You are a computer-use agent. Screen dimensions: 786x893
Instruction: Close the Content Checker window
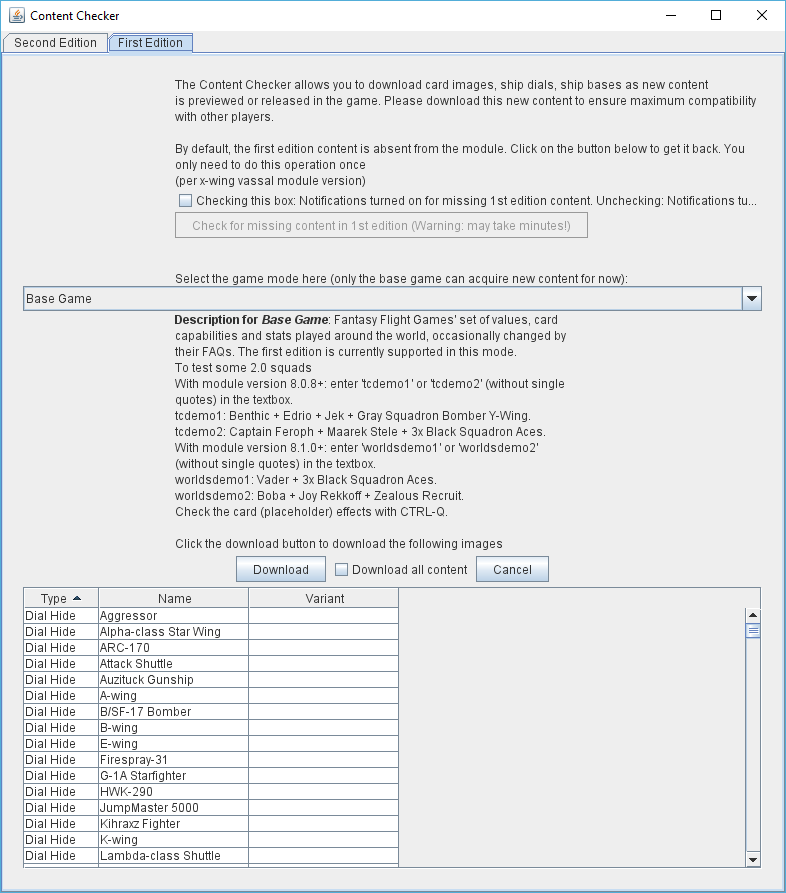tap(762, 15)
